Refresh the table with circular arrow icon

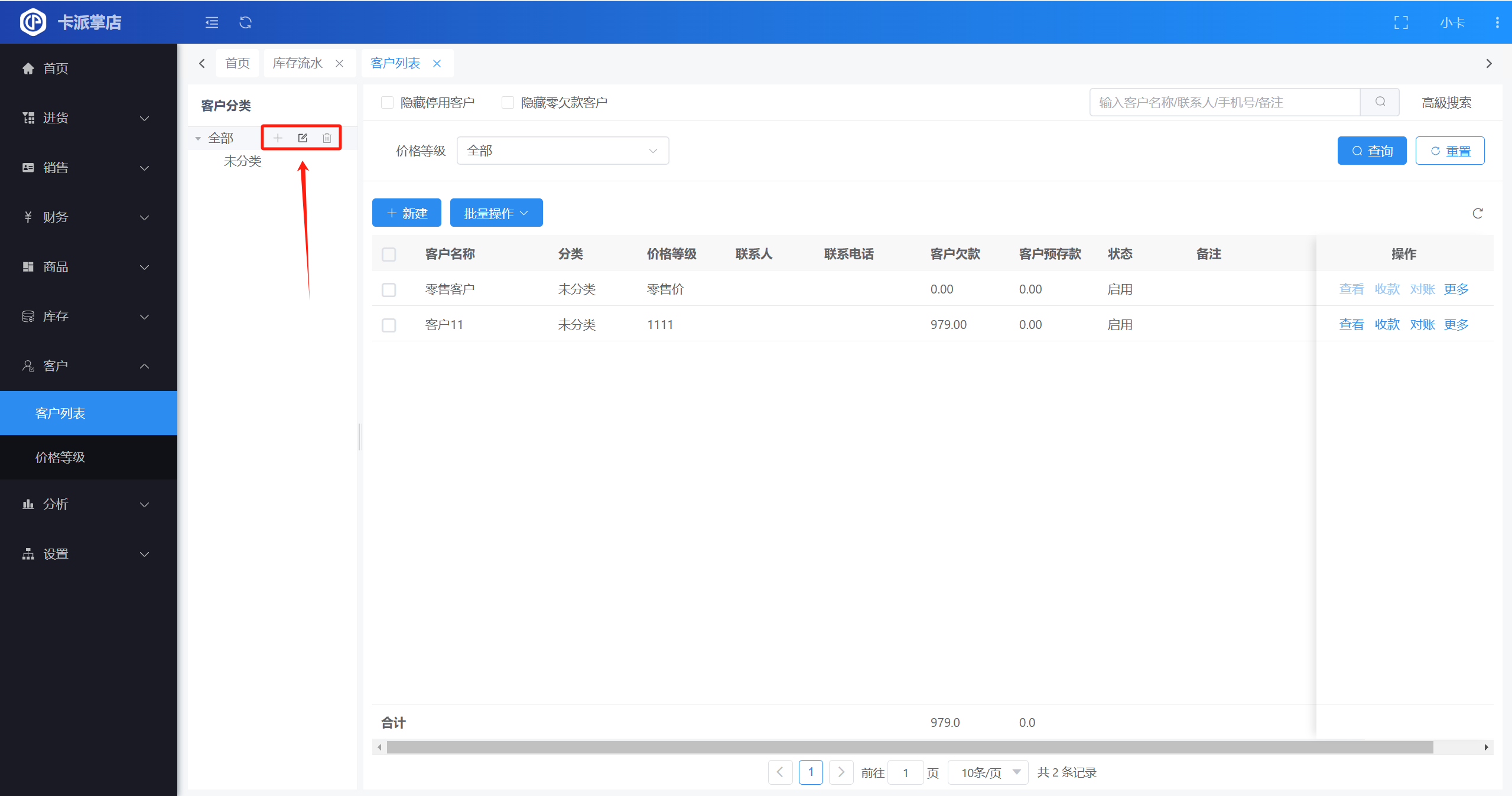click(1478, 213)
